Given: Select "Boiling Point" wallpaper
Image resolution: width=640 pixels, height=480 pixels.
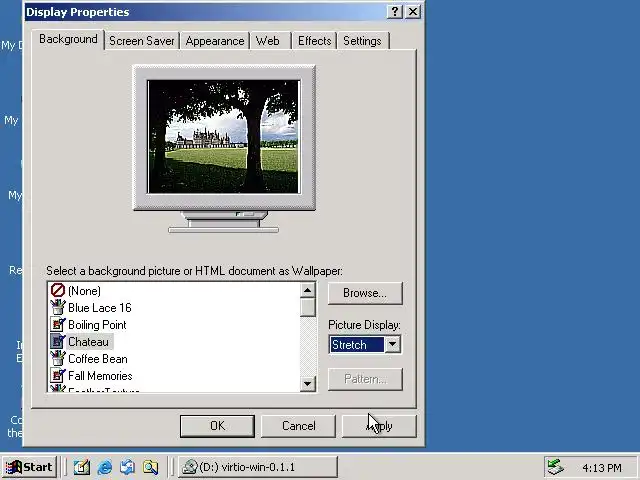Looking at the screenshot, I should click(x=97, y=324).
